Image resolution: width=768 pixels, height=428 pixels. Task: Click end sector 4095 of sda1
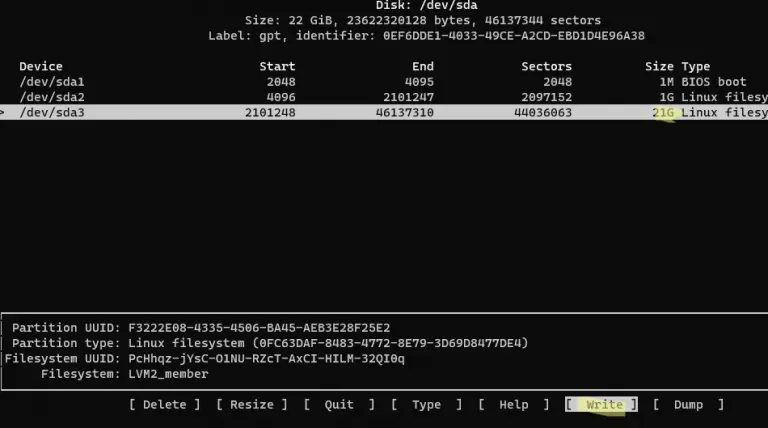point(419,82)
